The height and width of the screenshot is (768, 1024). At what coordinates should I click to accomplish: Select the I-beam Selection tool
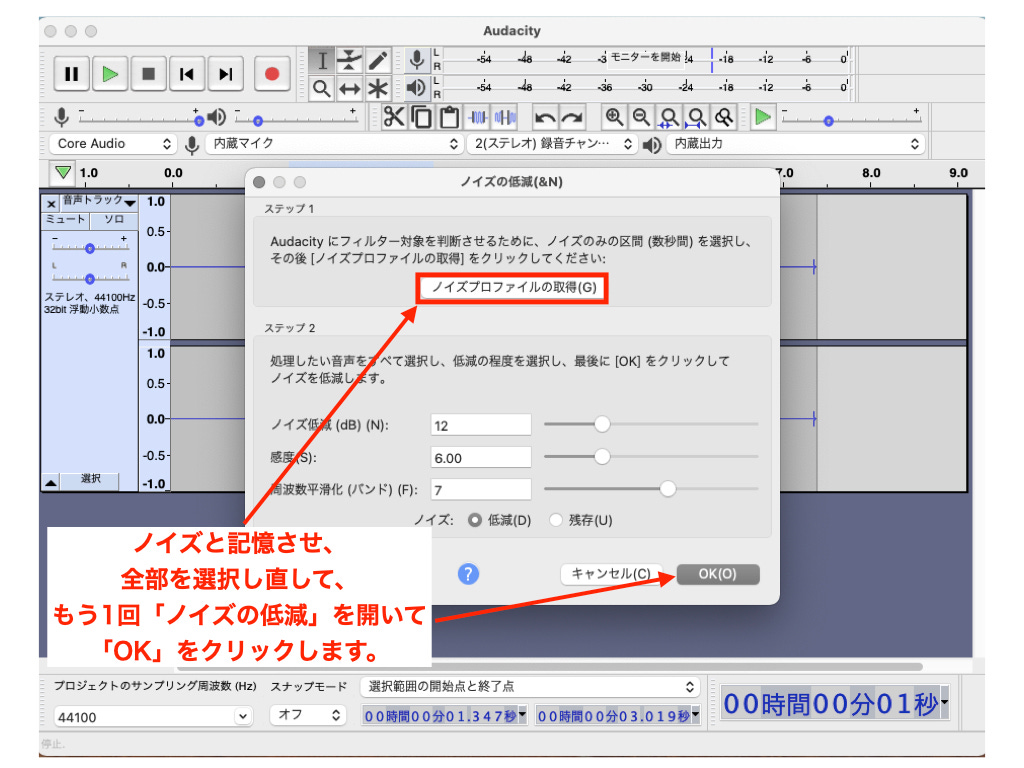(322, 60)
